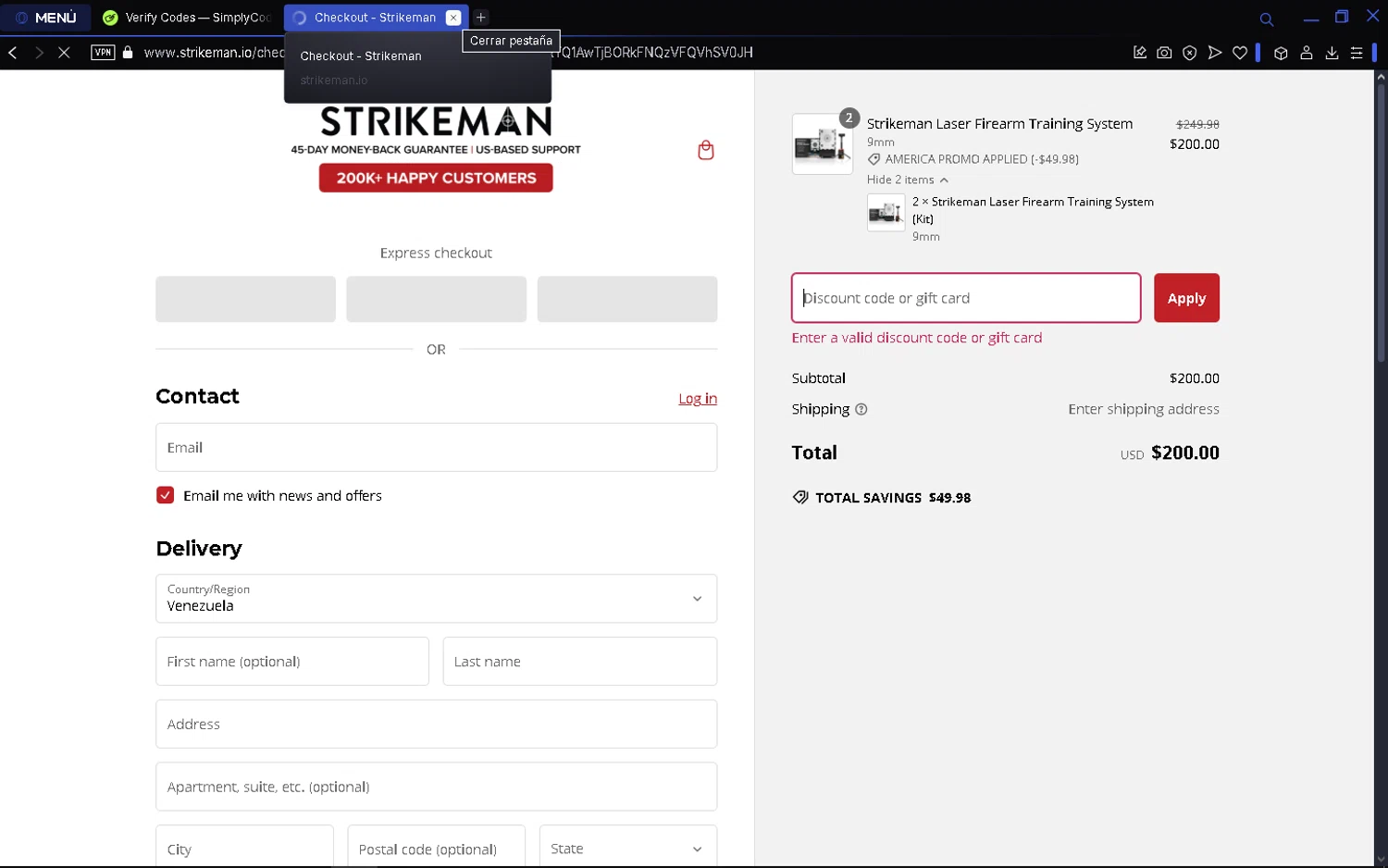Open the shopping bag cart icon
Image resolution: width=1388 pixels, height=868 pixels.
click(x=706, y=150)
